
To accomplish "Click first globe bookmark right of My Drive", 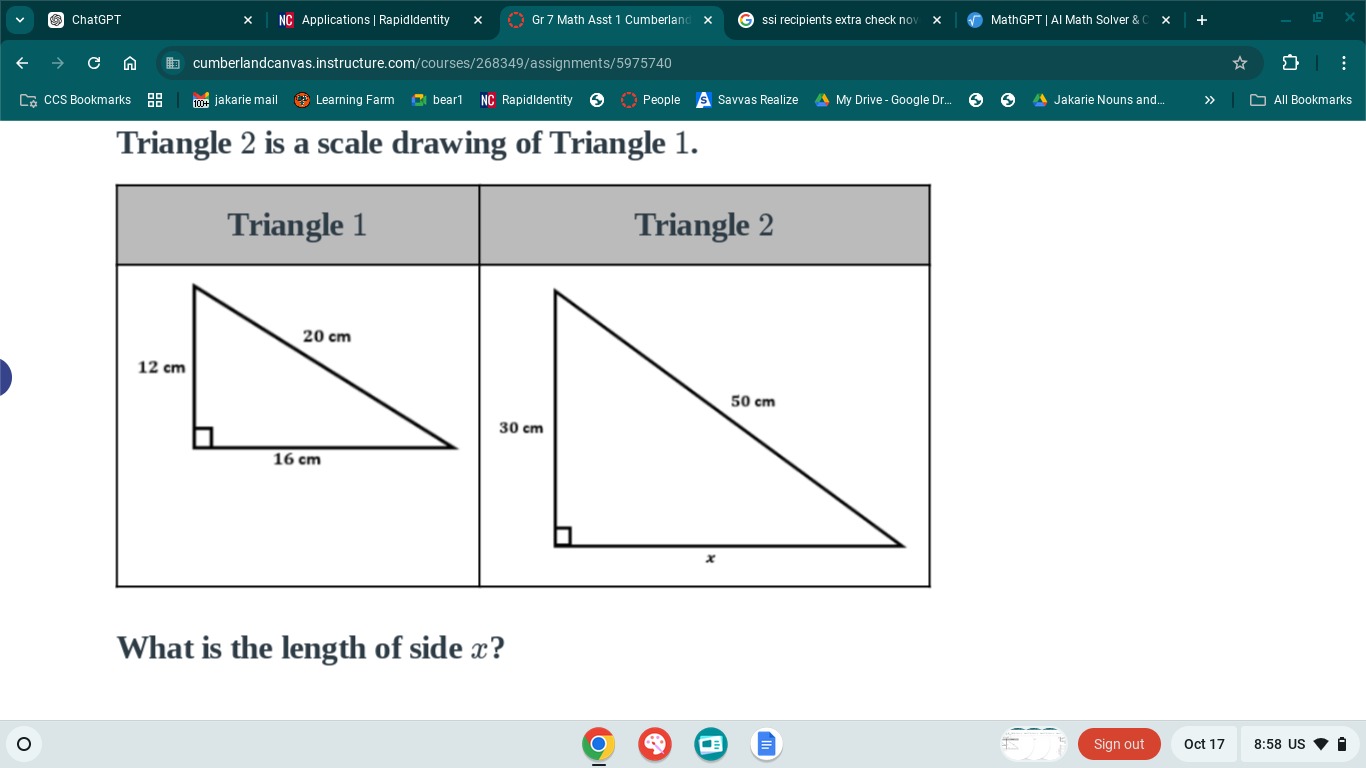I will [x=976, y=100].
